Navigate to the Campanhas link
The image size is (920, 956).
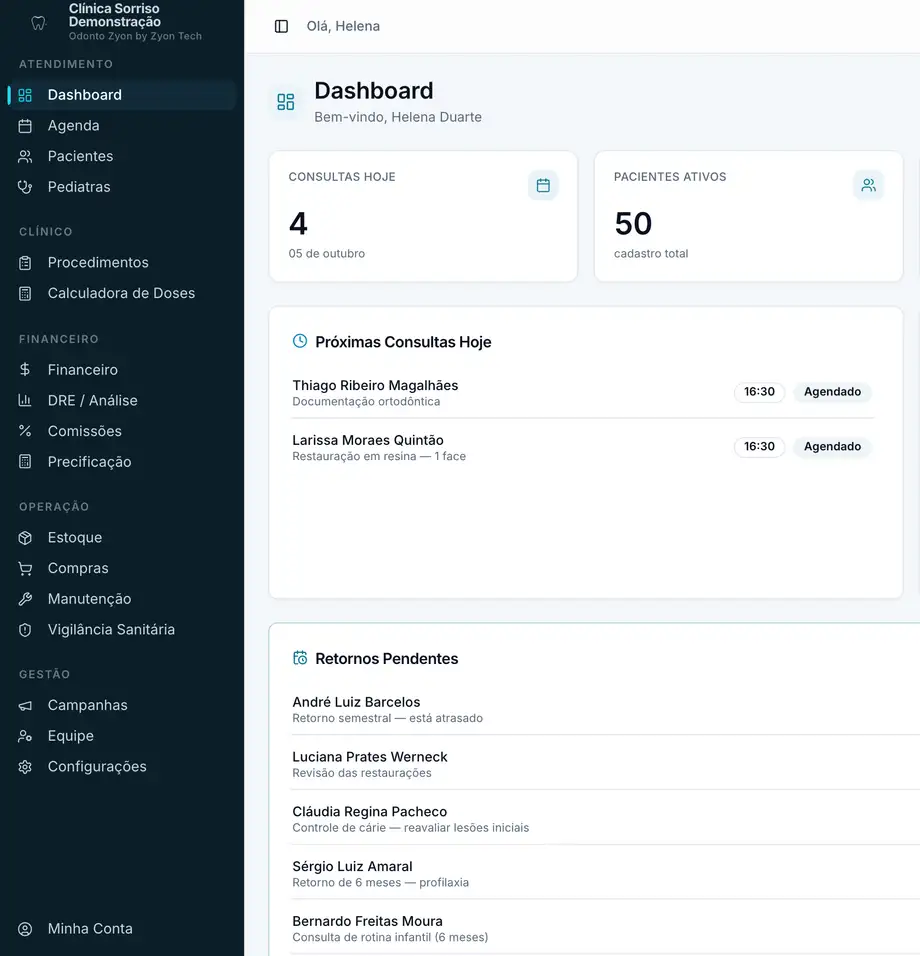coord(122,705)
